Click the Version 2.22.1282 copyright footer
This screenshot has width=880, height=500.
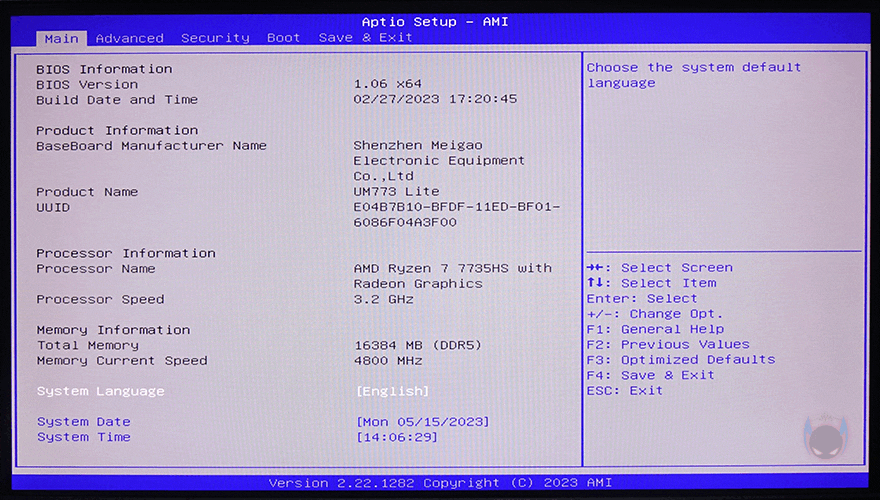point(440,483)
